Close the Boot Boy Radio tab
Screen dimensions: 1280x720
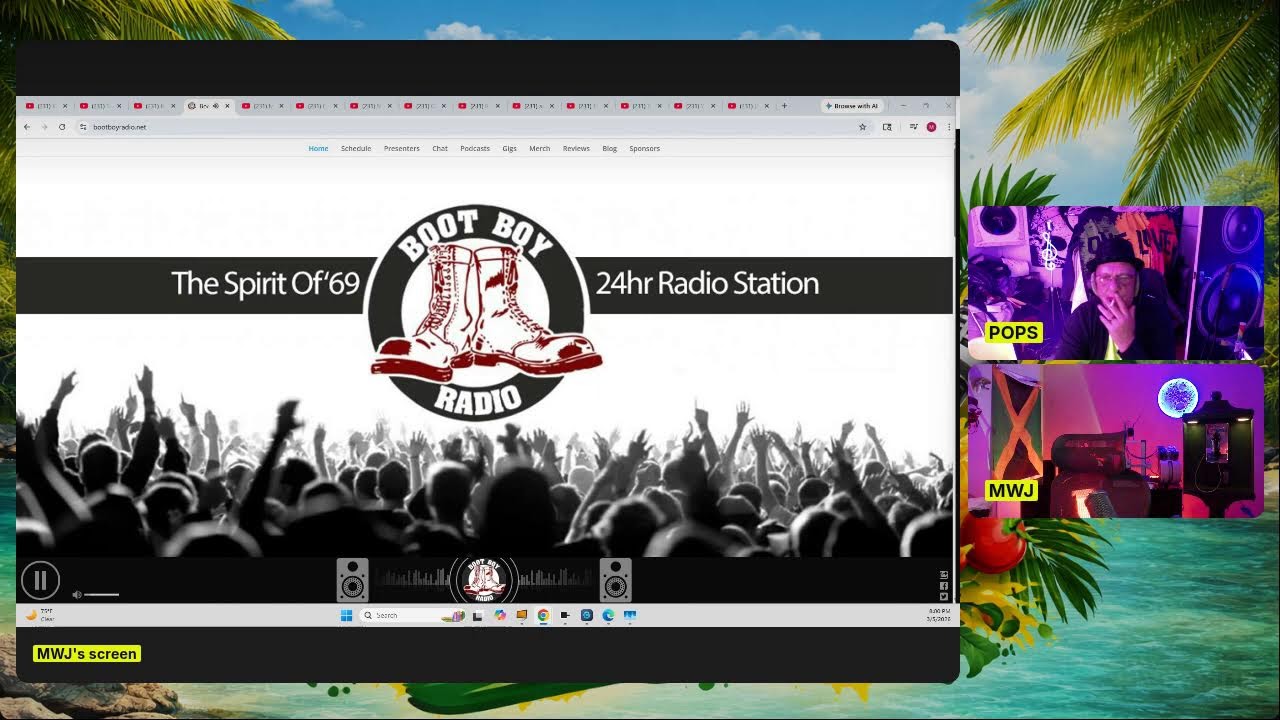227,106
